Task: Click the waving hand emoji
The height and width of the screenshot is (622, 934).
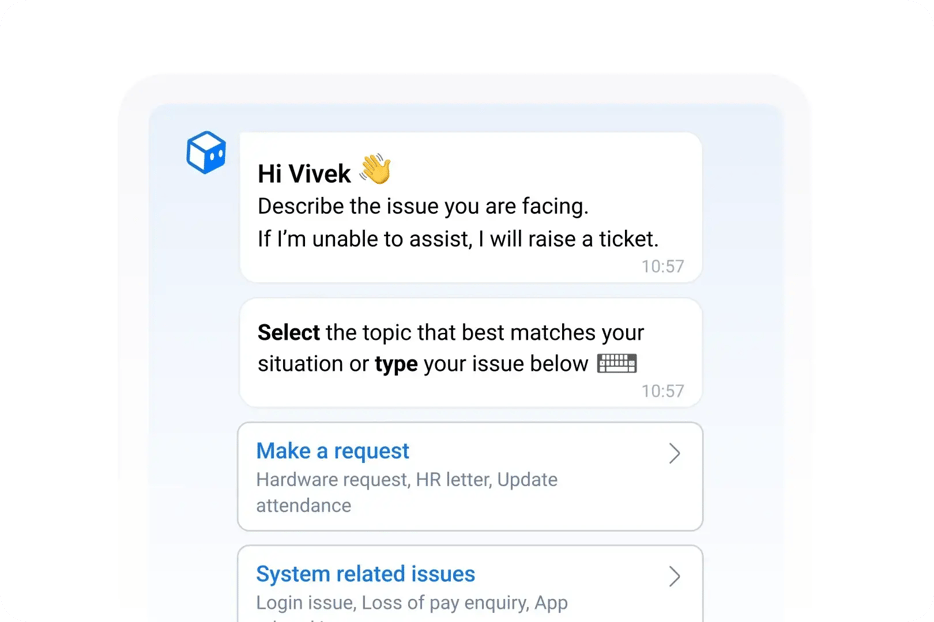Action: pos(375,169)
